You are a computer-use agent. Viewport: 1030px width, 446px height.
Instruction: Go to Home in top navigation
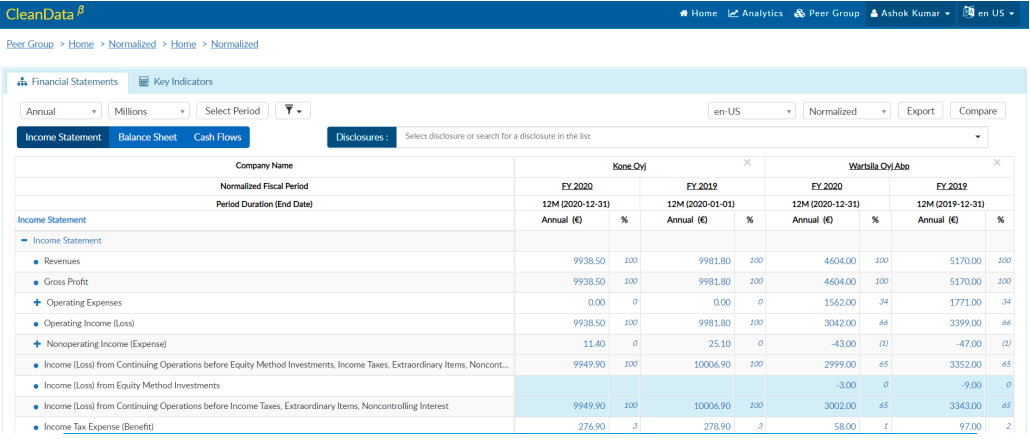click(x=698, y=13)
